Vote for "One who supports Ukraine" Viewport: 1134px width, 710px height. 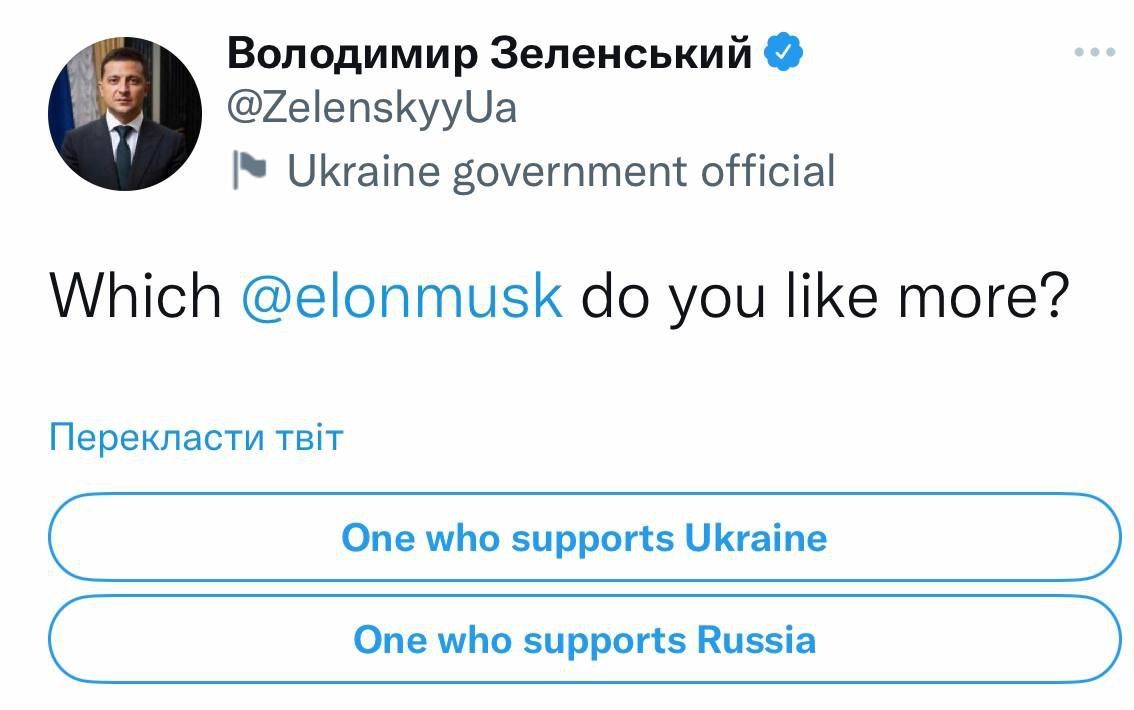point(584,538)
